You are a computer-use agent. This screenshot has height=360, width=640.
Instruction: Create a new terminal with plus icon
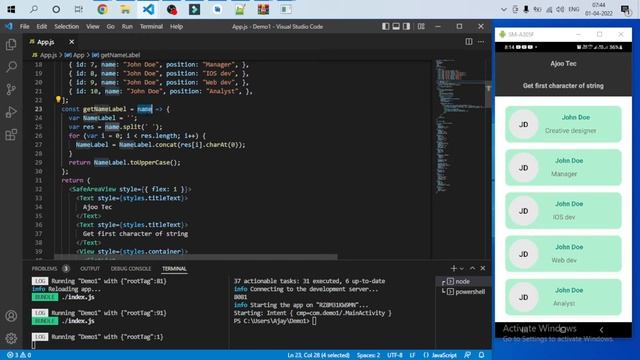click(453, 268)
